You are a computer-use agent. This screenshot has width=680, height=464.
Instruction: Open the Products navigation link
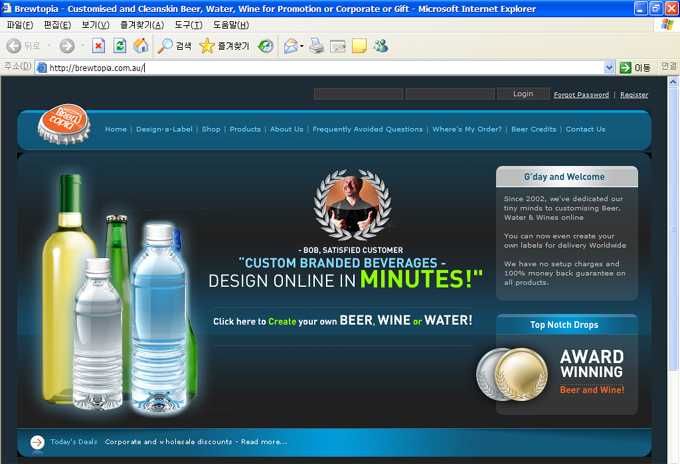[x=245, y=129]
